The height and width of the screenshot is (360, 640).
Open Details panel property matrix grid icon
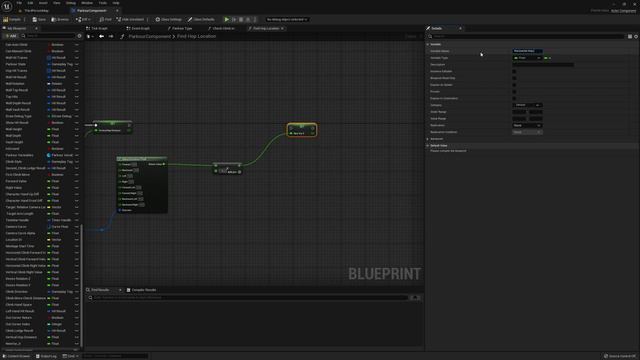click(x=630, y=36)
